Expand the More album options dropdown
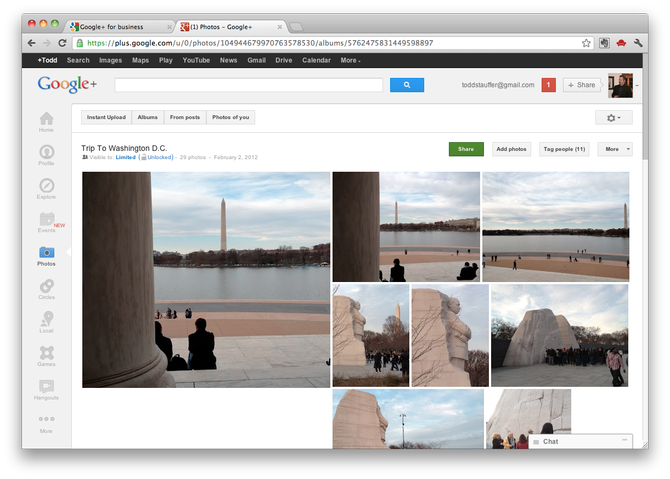The width and height of the screenshot is (670, 479). (x=615, y=149)
